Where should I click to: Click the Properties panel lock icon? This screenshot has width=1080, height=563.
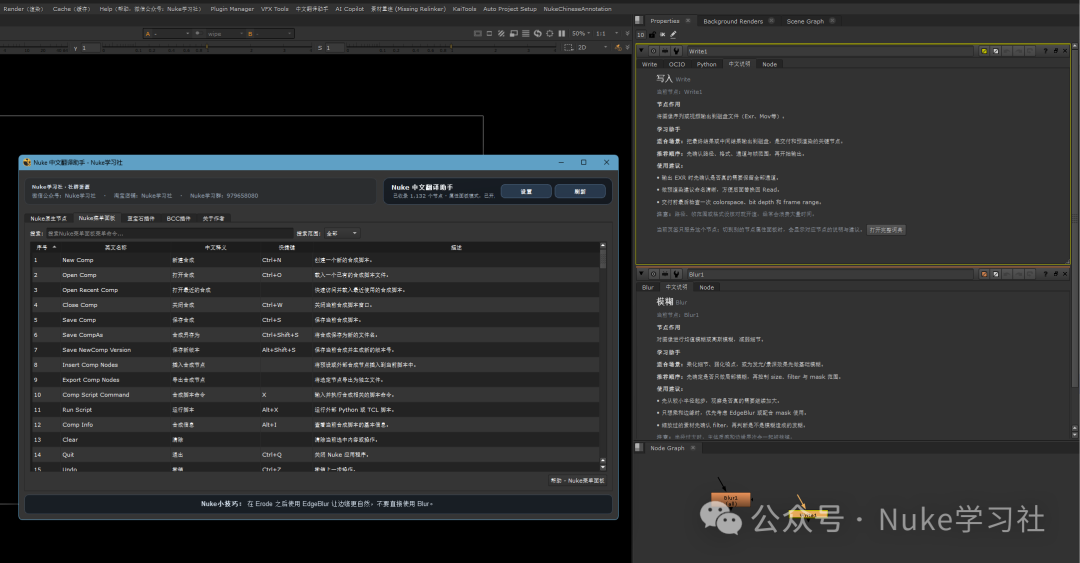coord(652,34)
